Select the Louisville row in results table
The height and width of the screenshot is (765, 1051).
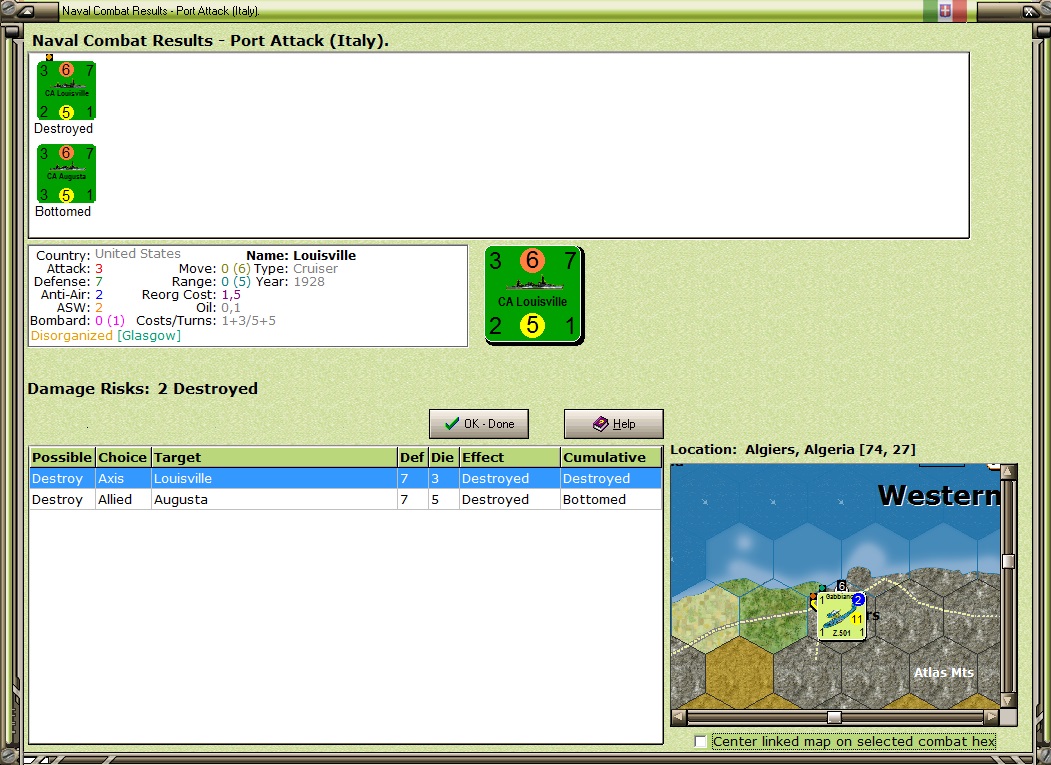[x=345, y=478]
